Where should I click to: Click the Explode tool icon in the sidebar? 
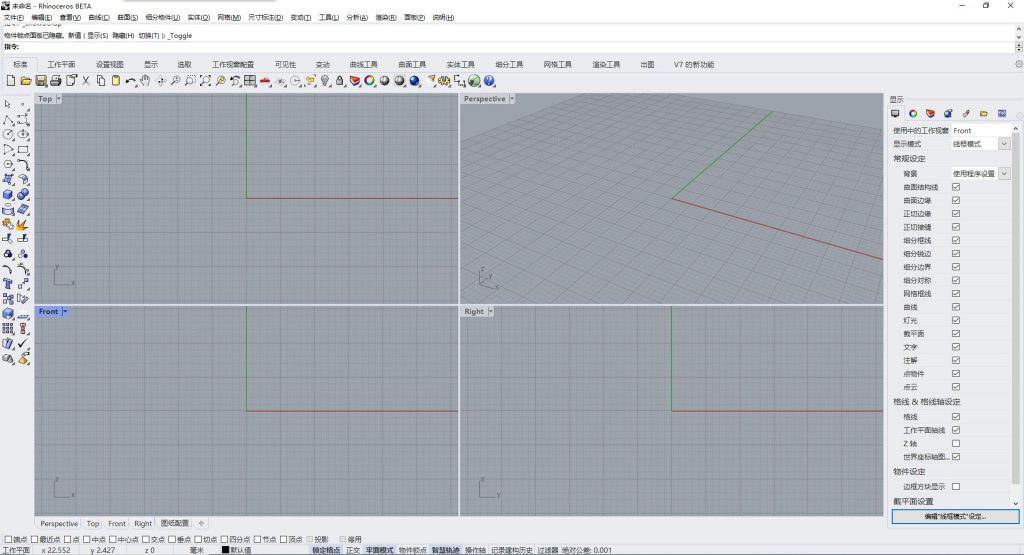[22, 225]
